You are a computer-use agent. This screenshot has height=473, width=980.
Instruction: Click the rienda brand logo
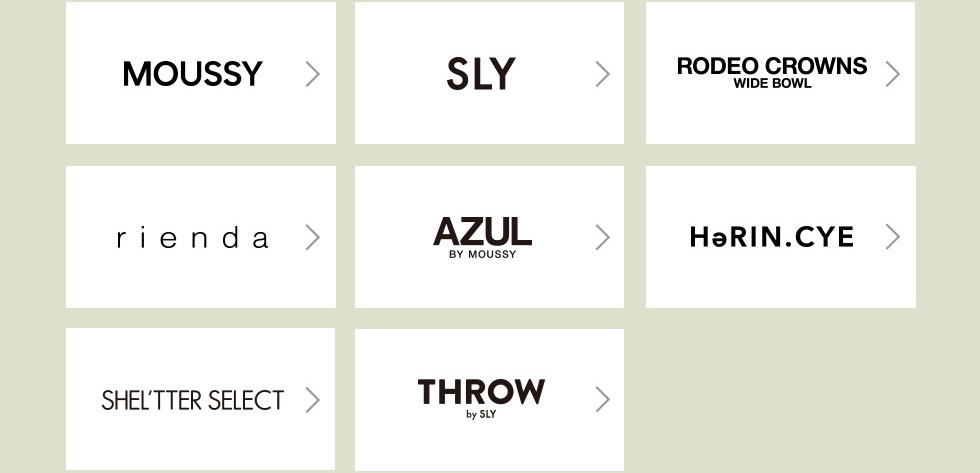[x=192, y=238]
